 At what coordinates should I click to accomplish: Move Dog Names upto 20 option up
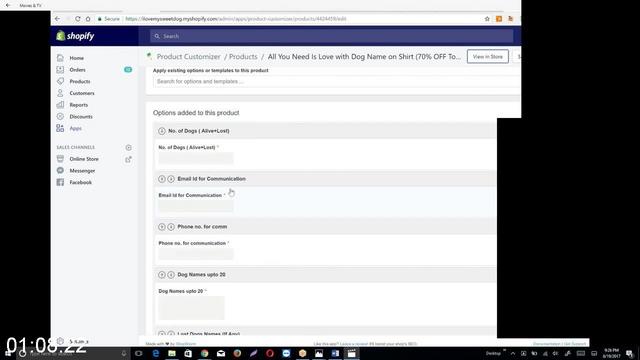[x=162, y=275]
